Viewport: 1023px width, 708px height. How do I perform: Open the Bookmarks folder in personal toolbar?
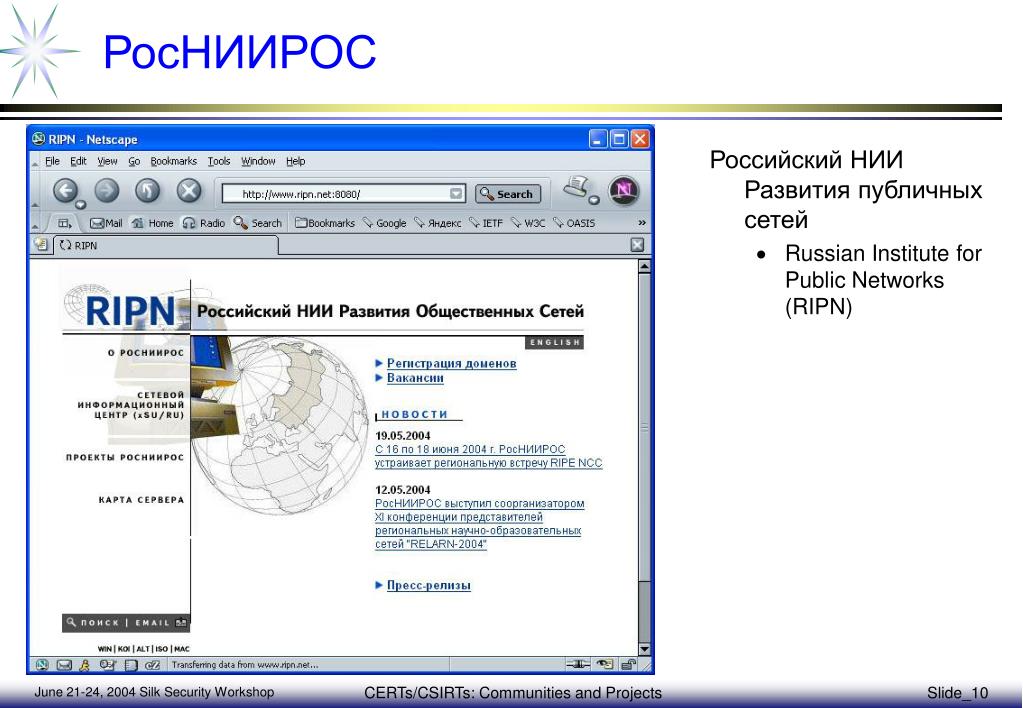[325, 223]
